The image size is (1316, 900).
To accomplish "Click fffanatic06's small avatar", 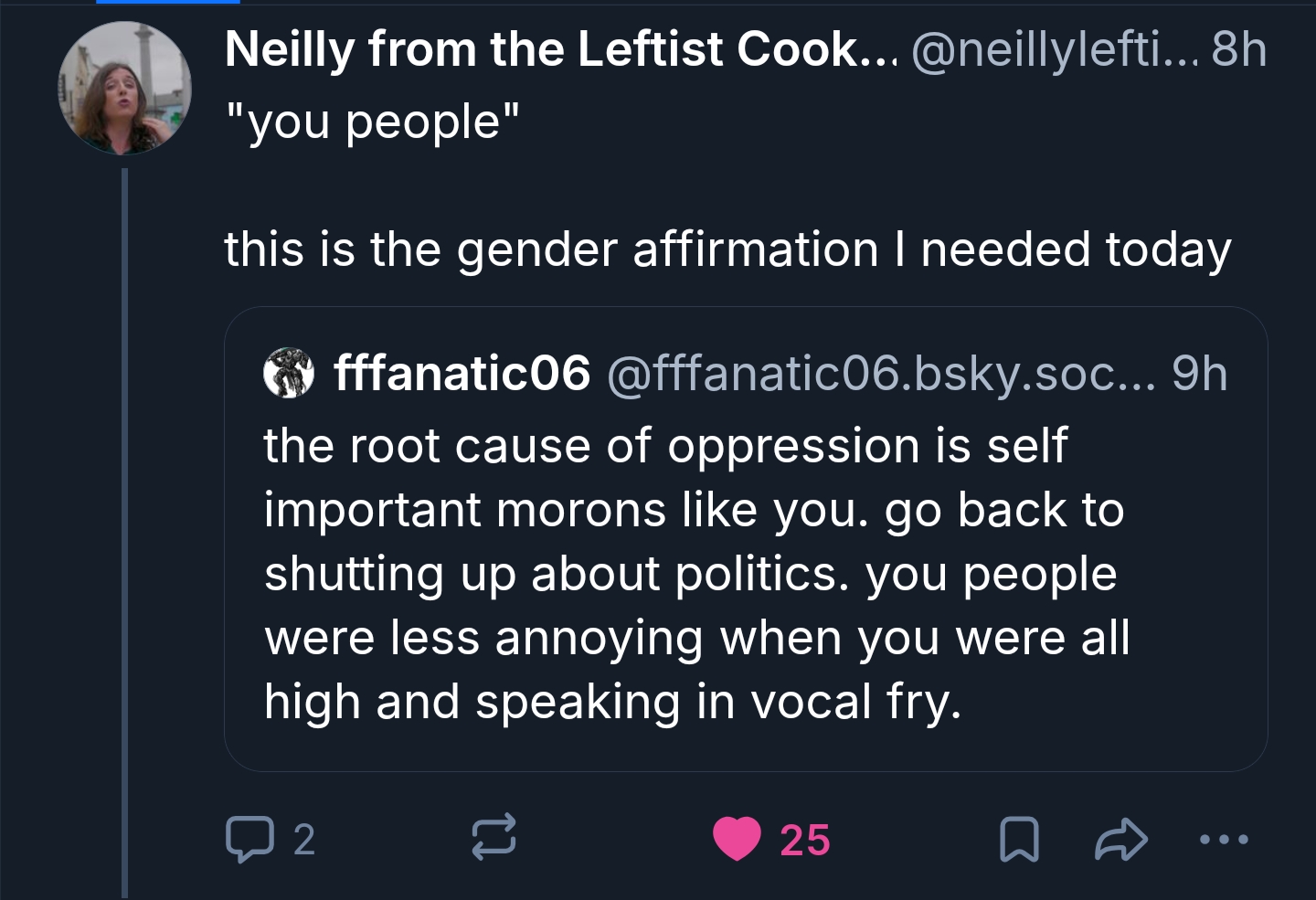I will [x=289, y=373].
